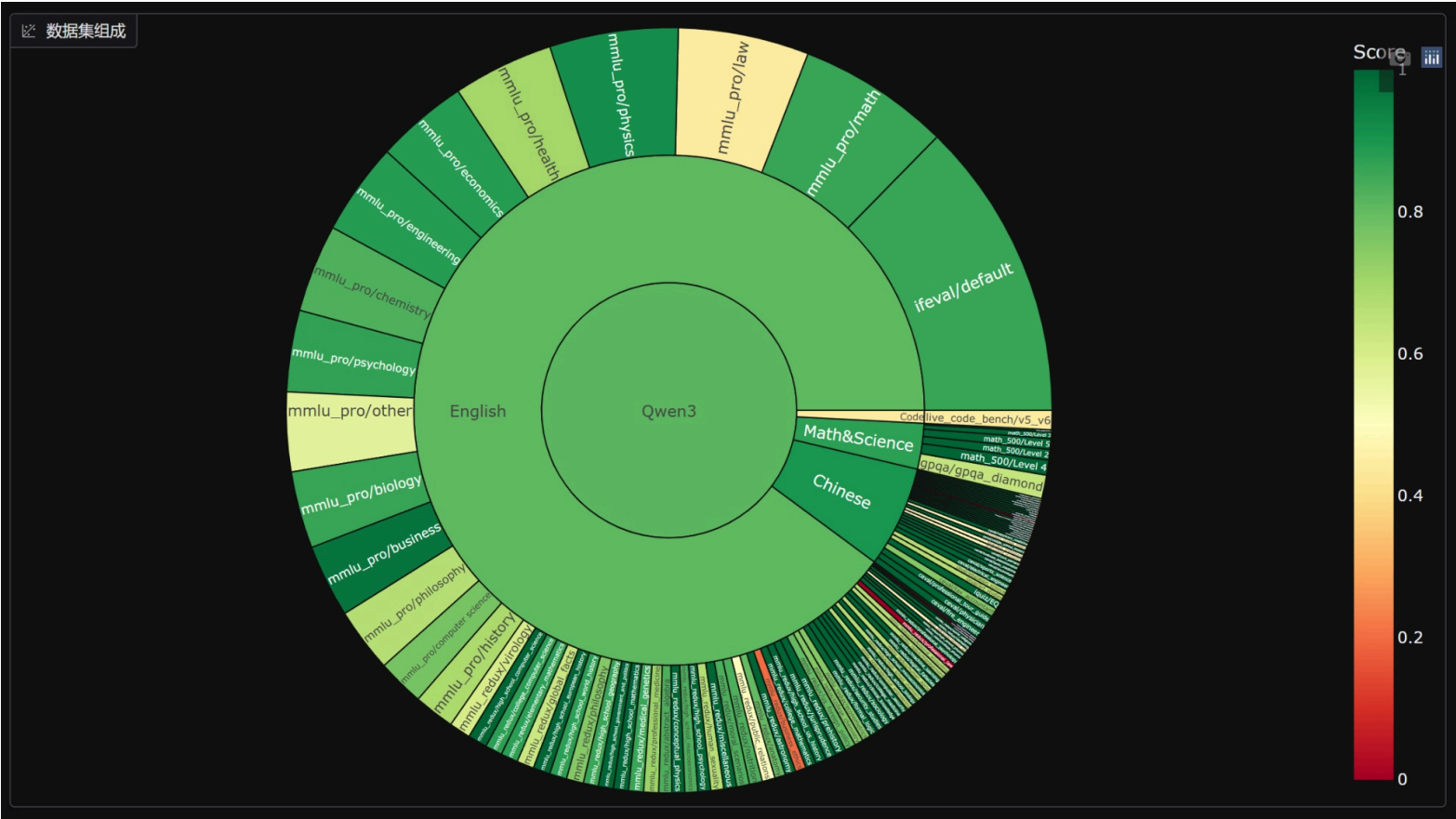Viewport: 1456px width, 819px height.
Task: Click the gpqa/gpqa_diamond segment
Action: coord(981,474)
